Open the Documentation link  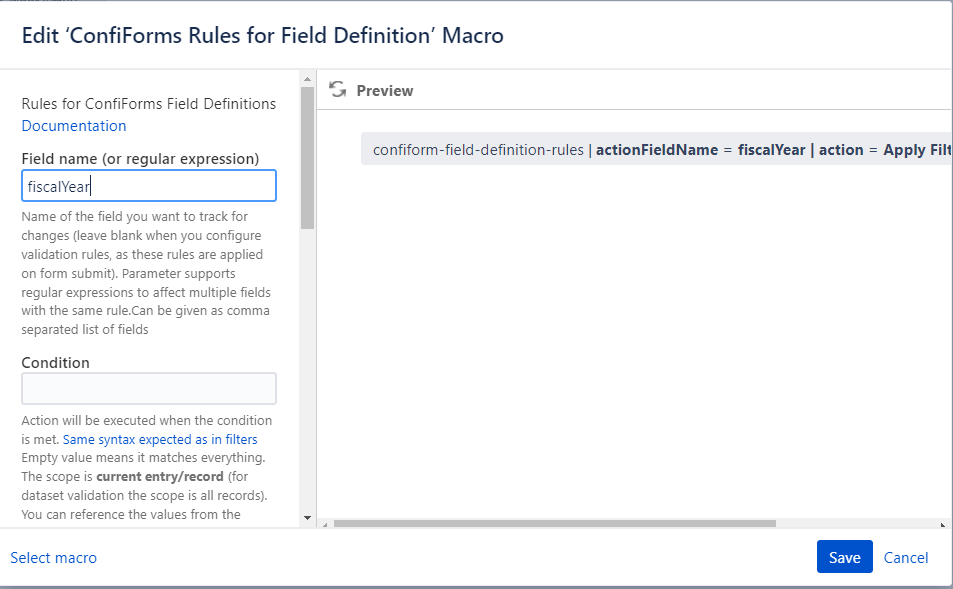74,126
